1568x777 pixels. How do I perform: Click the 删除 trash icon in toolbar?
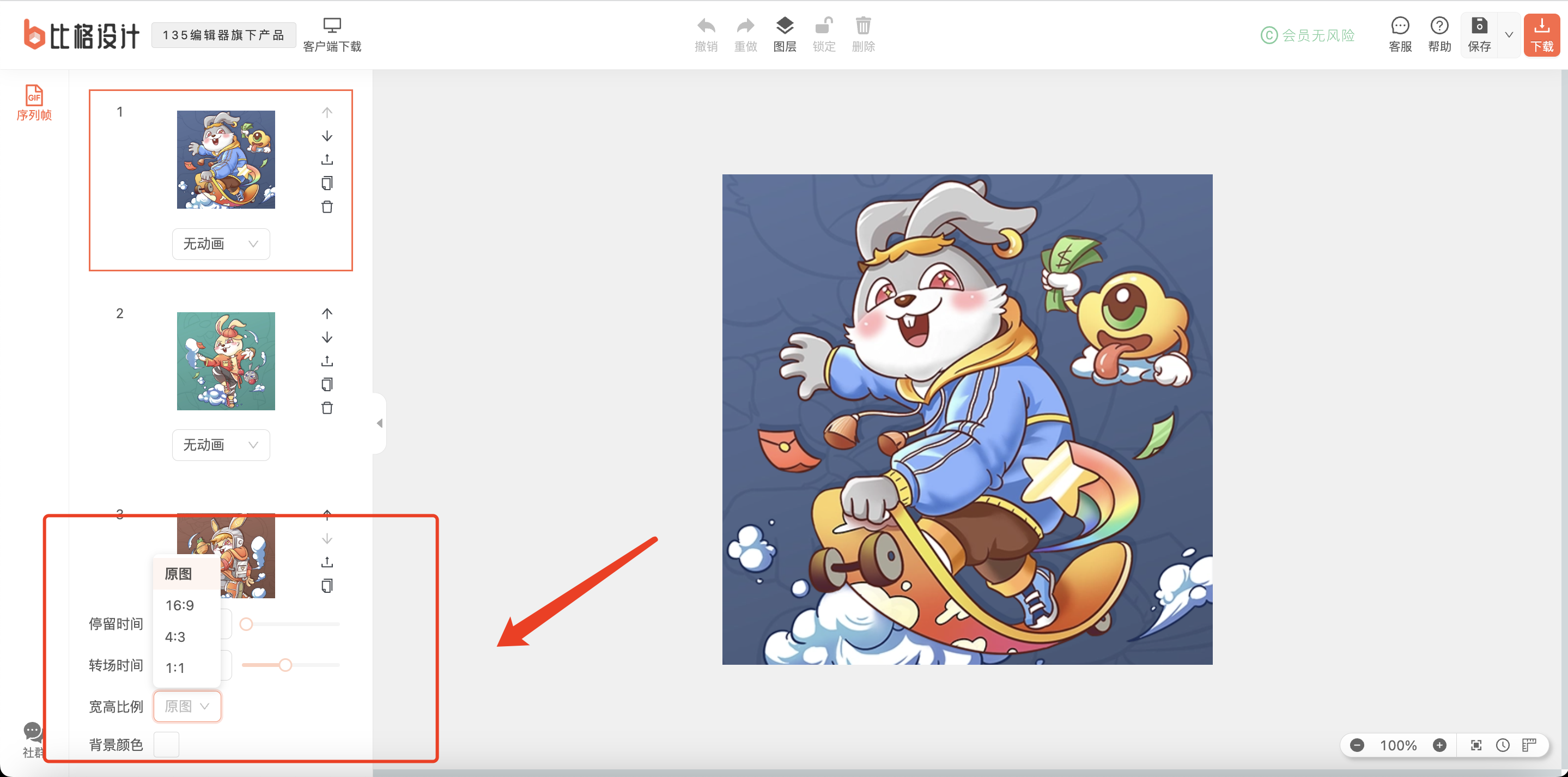coord(863,26)
